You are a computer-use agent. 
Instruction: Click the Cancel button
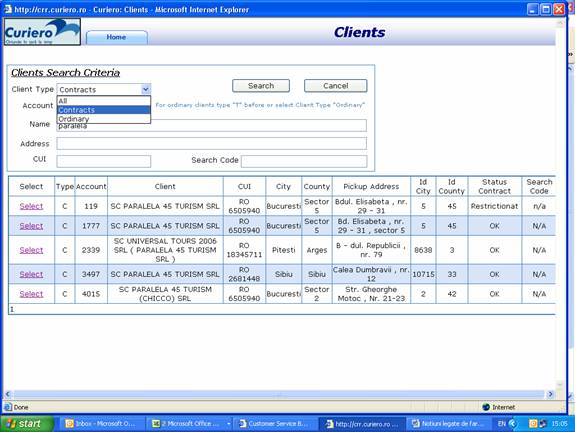pos(336,86)
